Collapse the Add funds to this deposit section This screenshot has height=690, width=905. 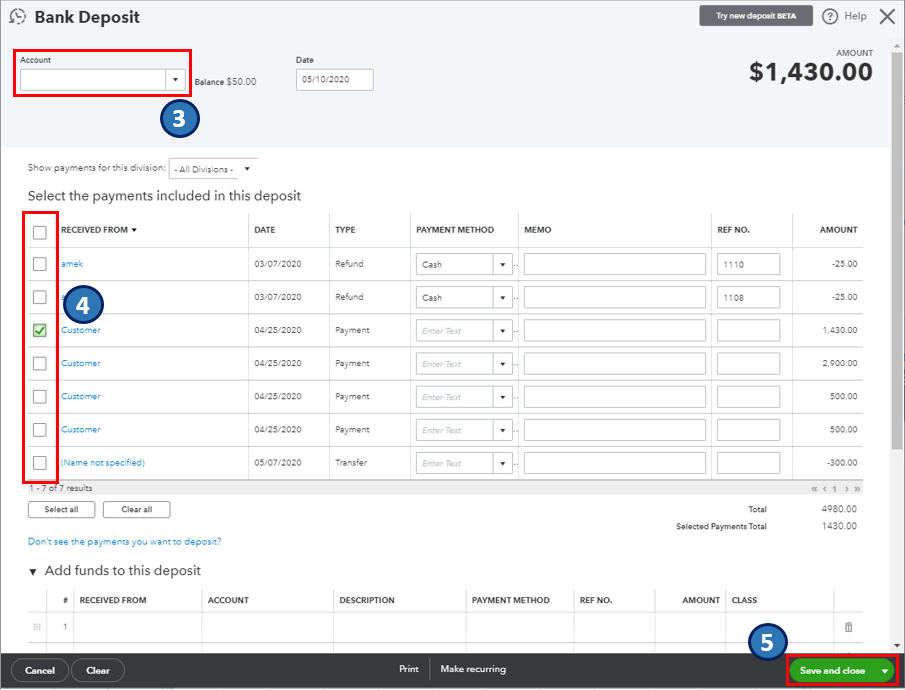[x=32, y=571]
